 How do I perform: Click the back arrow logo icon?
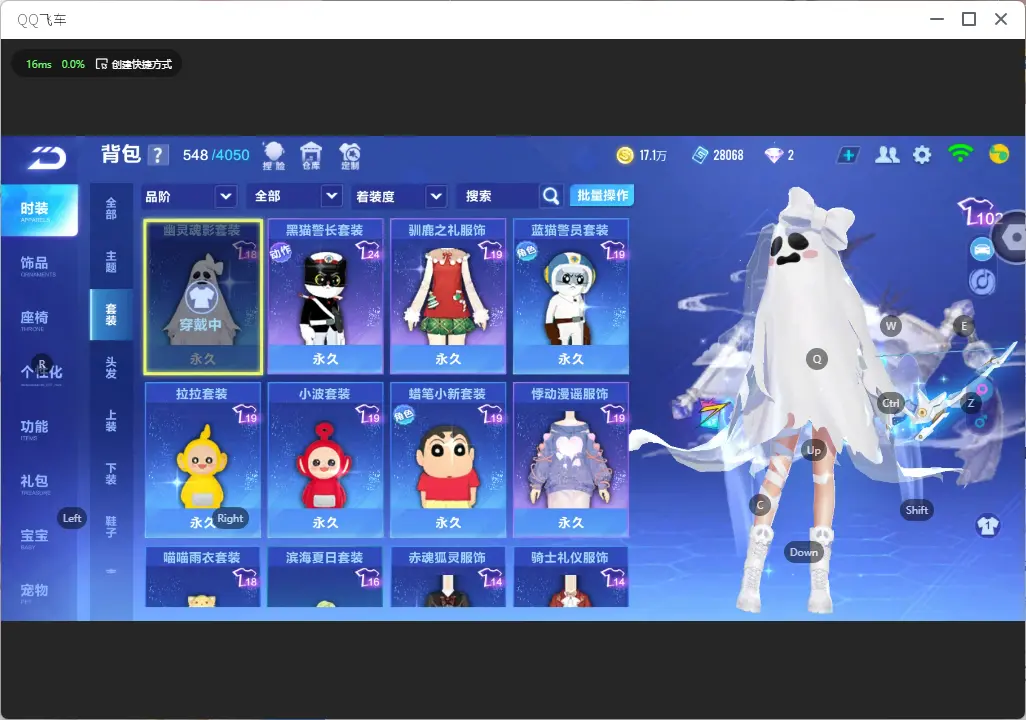(x=46, y=157)
